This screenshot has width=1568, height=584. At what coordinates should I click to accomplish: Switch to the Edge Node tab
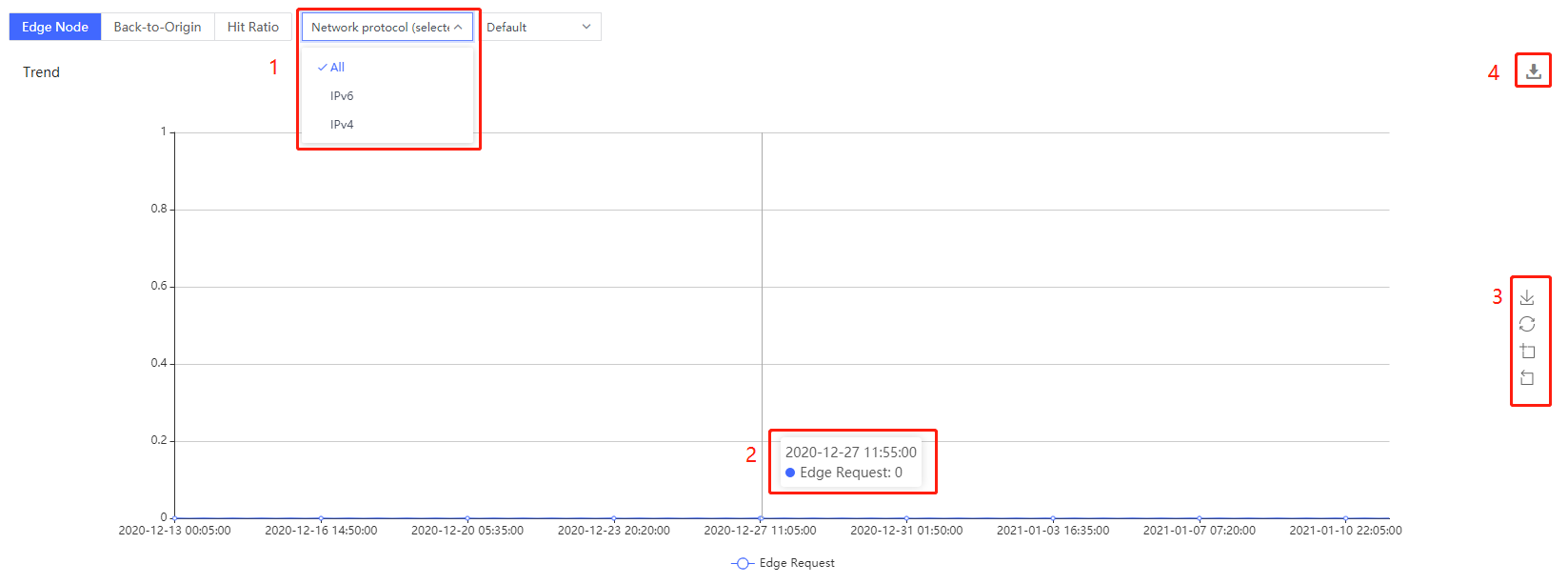pos(55,28)
